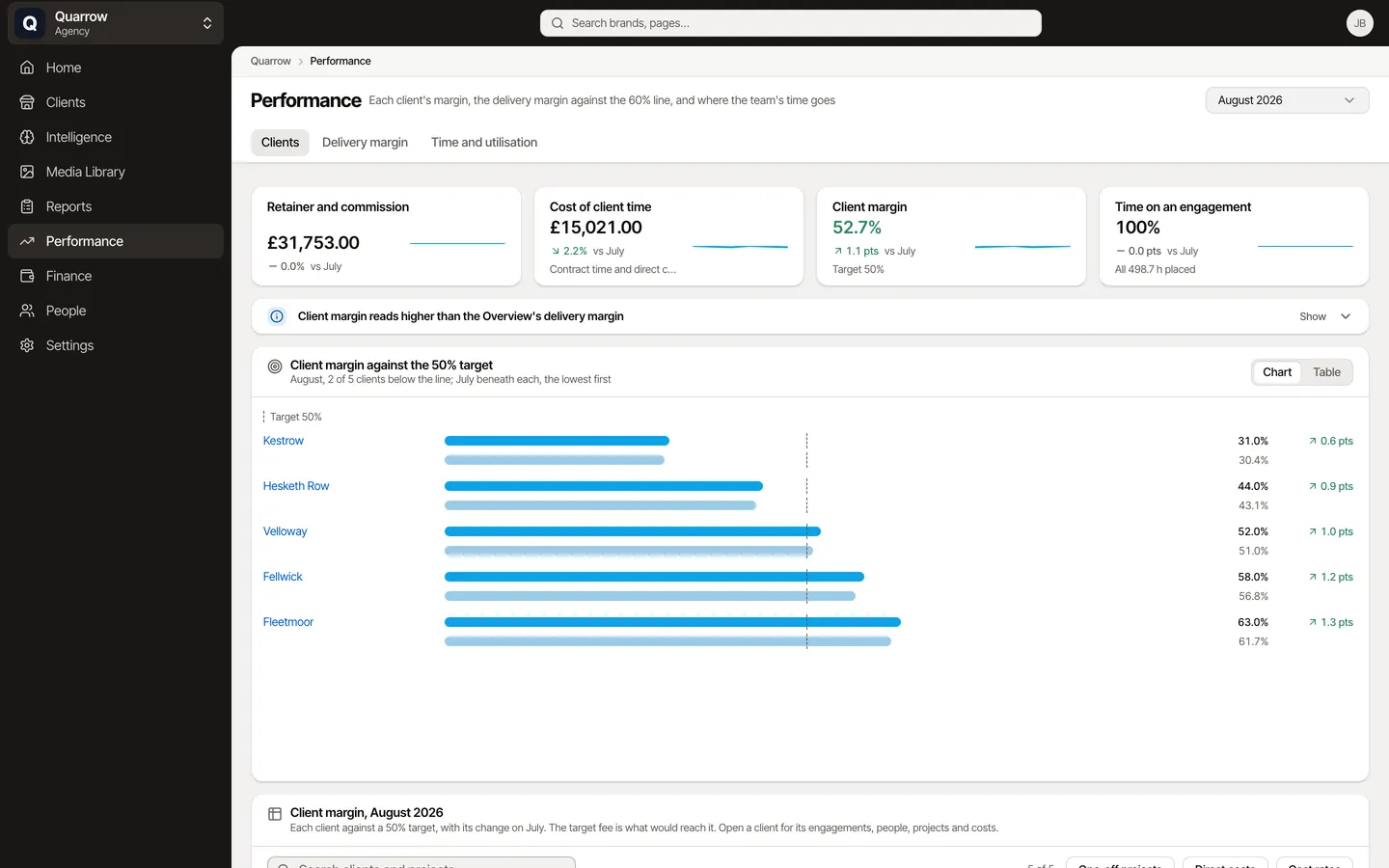This screenshot has height=868, width=1389.
Task: Click into the Search brands, pages field
Action: pos(791,23)
